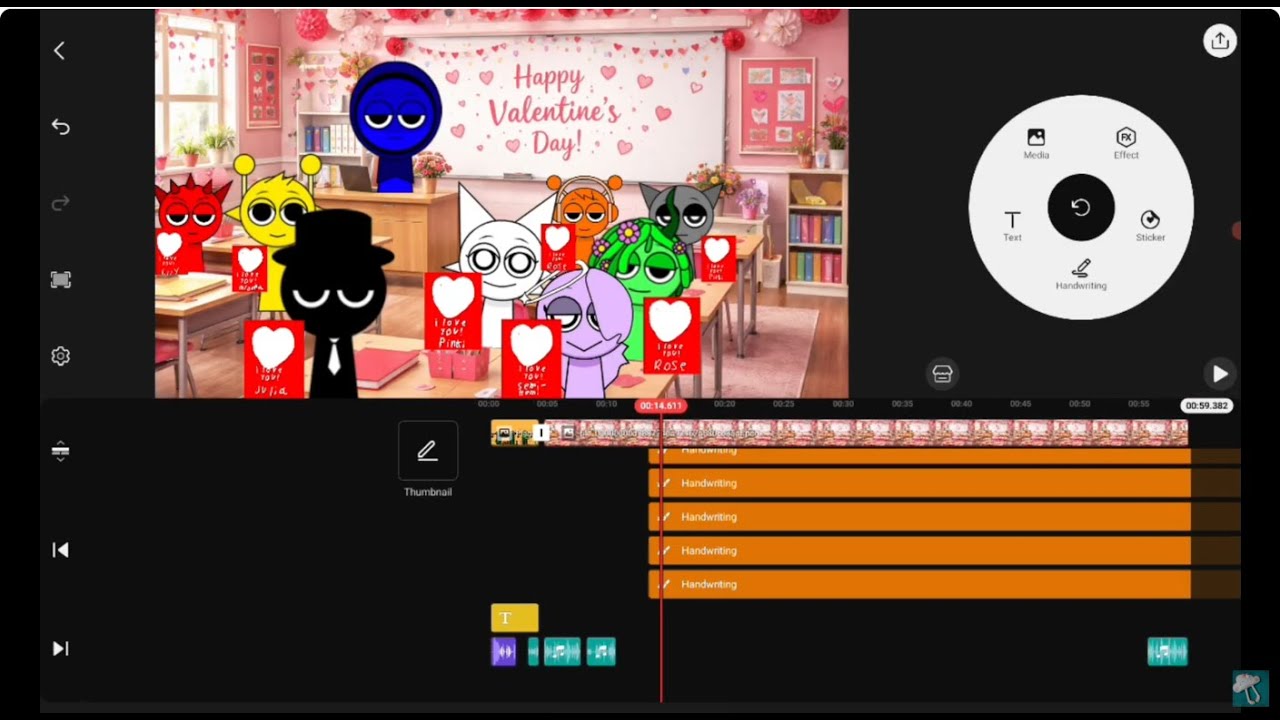1280x720 pixels.
Task: Click ruler mark 00:05
Action: pyautogui.click(x=547, y=404)
